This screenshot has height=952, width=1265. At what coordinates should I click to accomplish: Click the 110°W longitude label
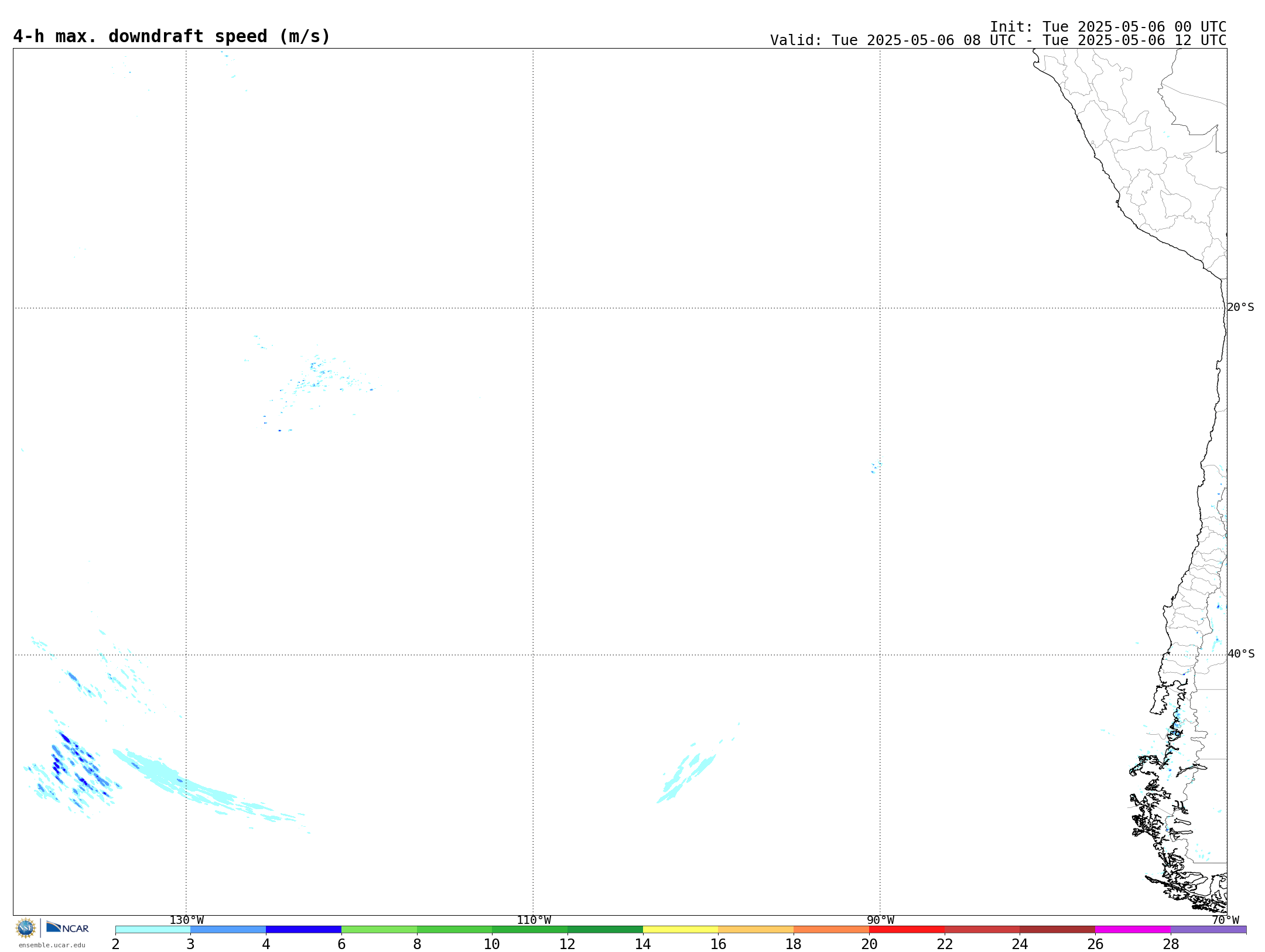point(534,920)
